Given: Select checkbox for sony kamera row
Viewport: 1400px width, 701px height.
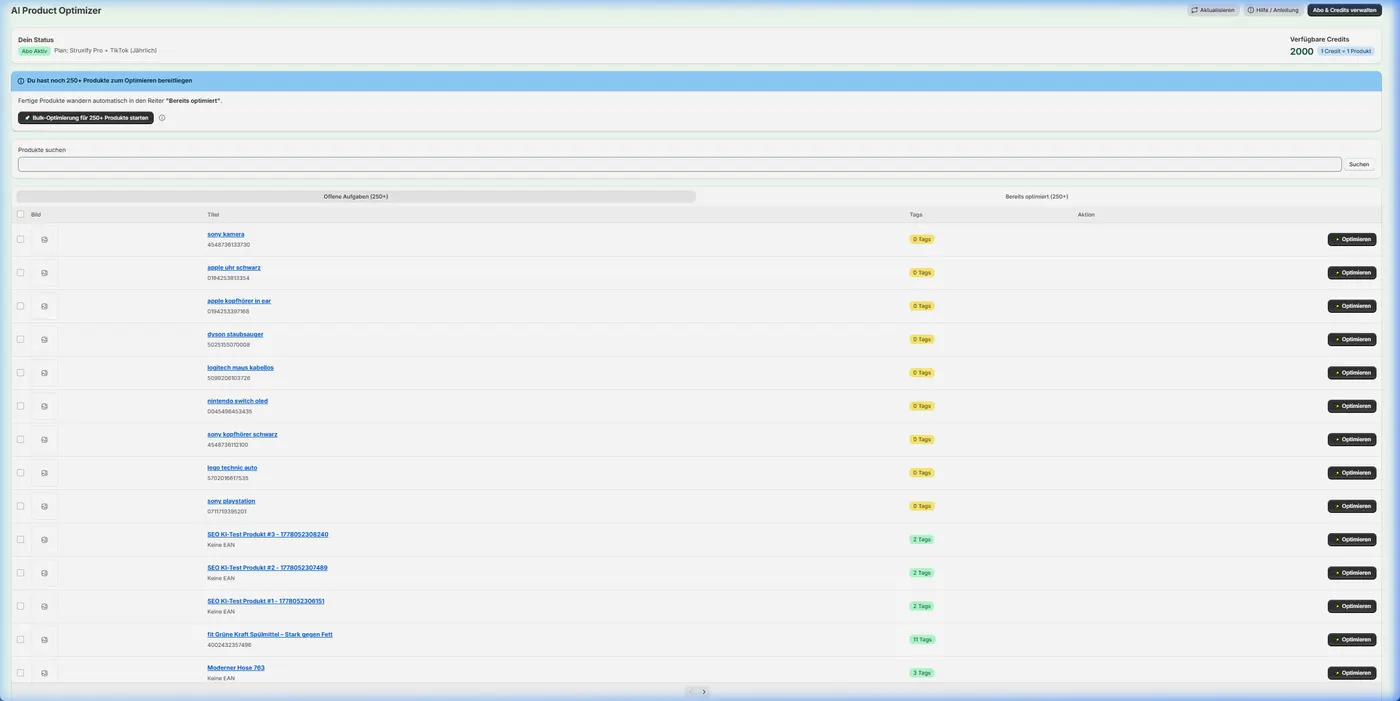Looking at the screenshot, I should coord(20,239).
